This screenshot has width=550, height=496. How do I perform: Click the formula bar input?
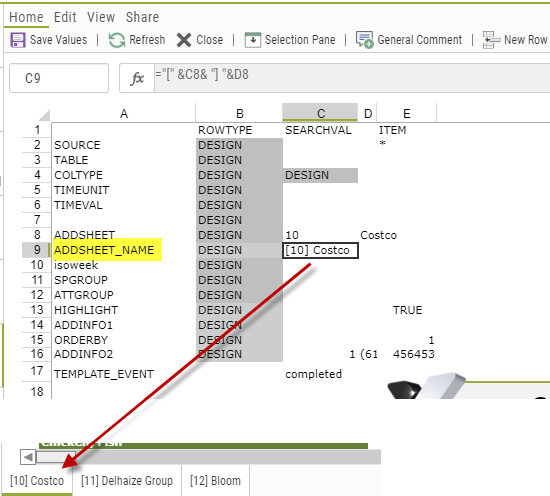351,78
